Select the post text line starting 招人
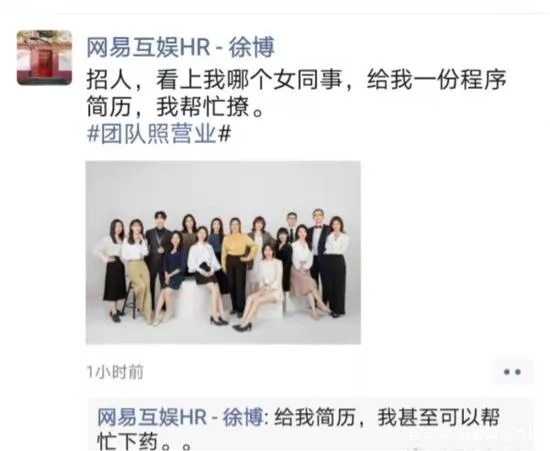This screenshot has height=451, width=550. [296, 80]
